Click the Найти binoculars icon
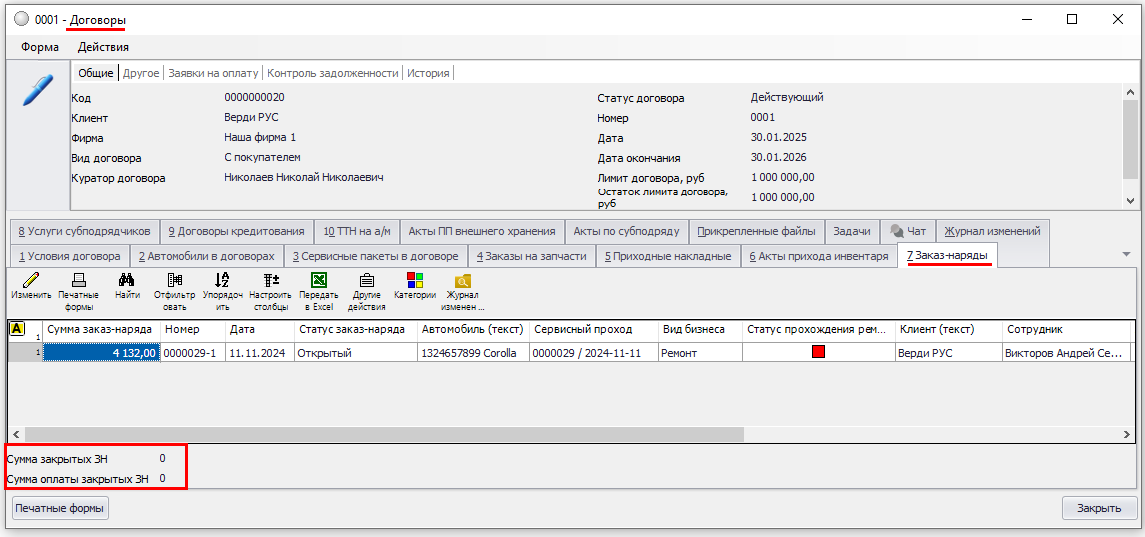Screen dimensions: 1145x537 127,281
